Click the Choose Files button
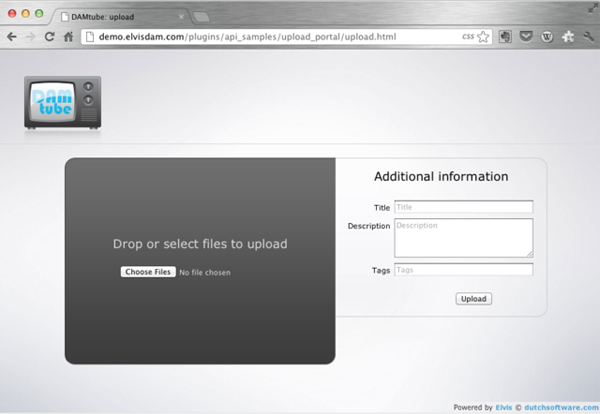The image size is (600, 414). click(148, 272)
